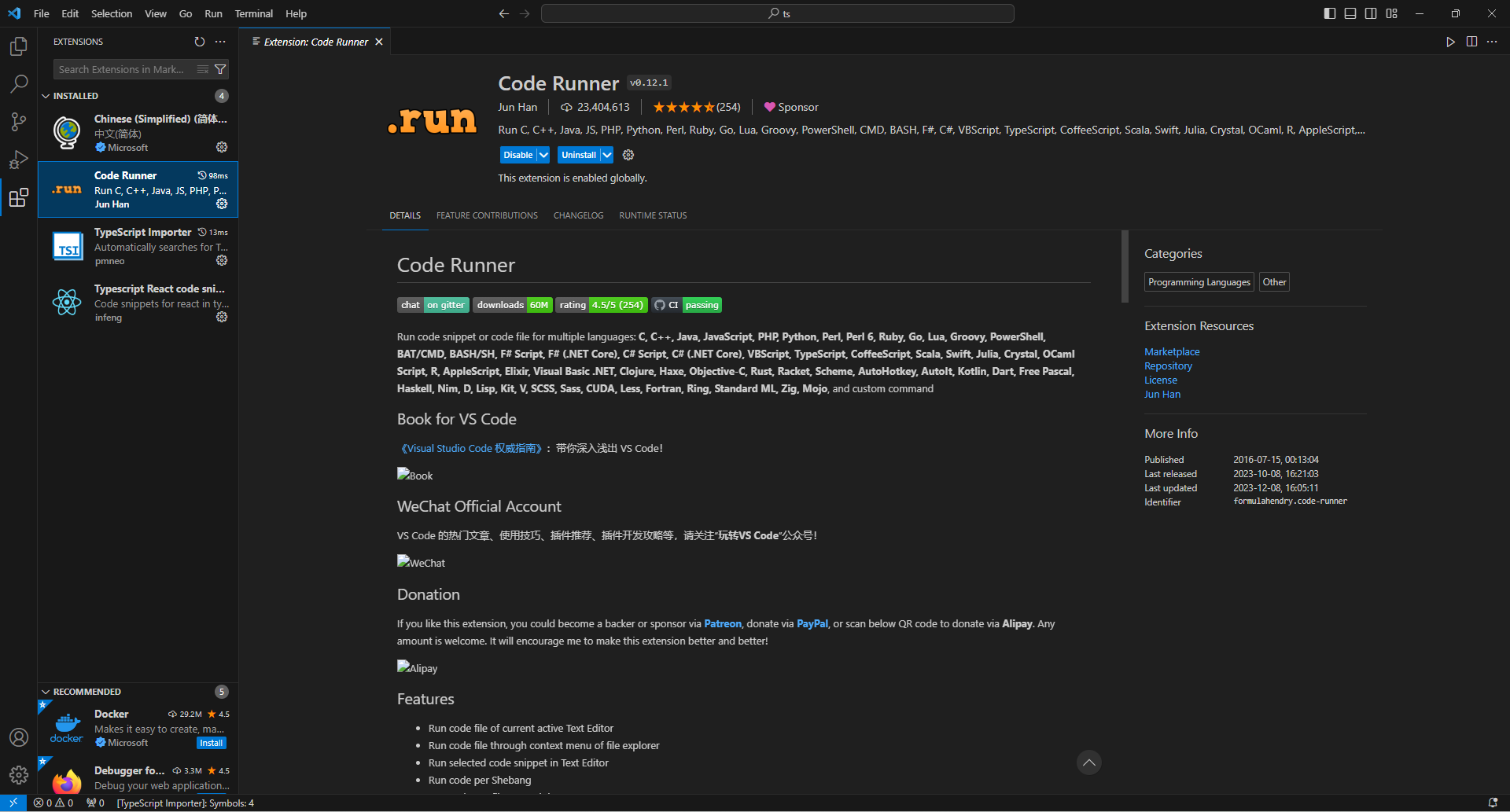Click the command center search box
The image size is (1510, 812).
click(777, 13)
